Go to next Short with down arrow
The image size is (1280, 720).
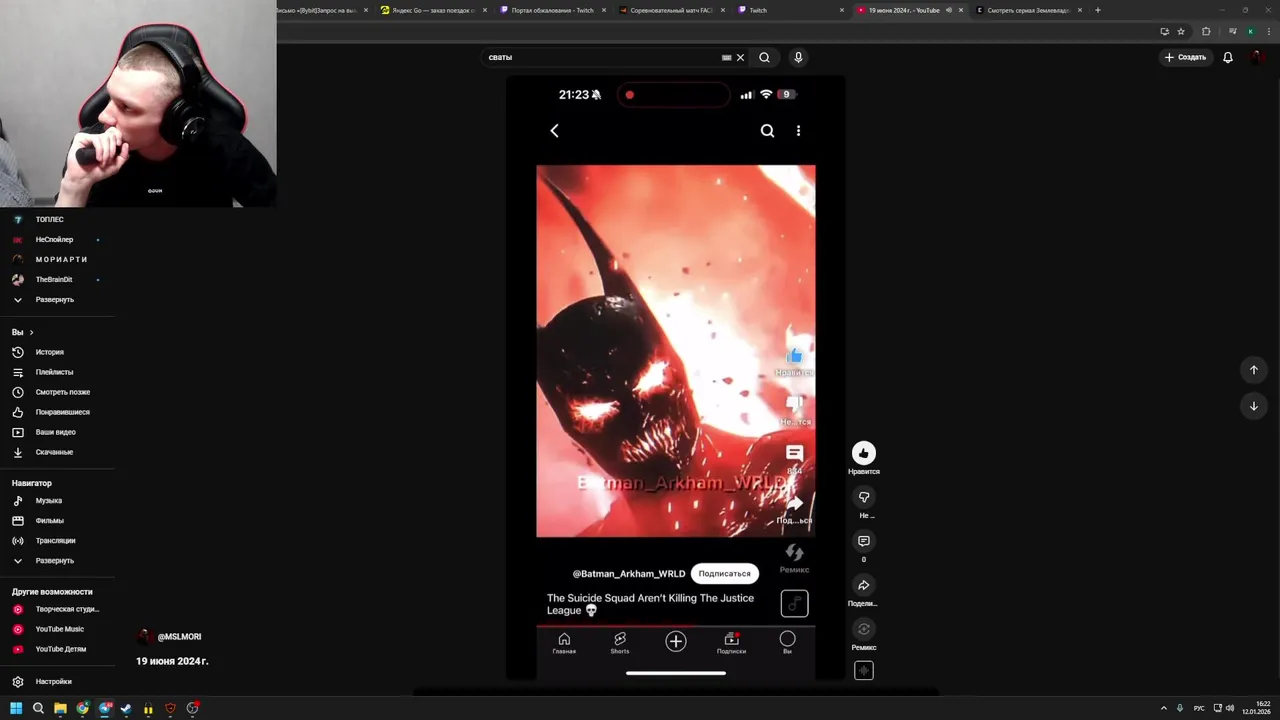1253,406
